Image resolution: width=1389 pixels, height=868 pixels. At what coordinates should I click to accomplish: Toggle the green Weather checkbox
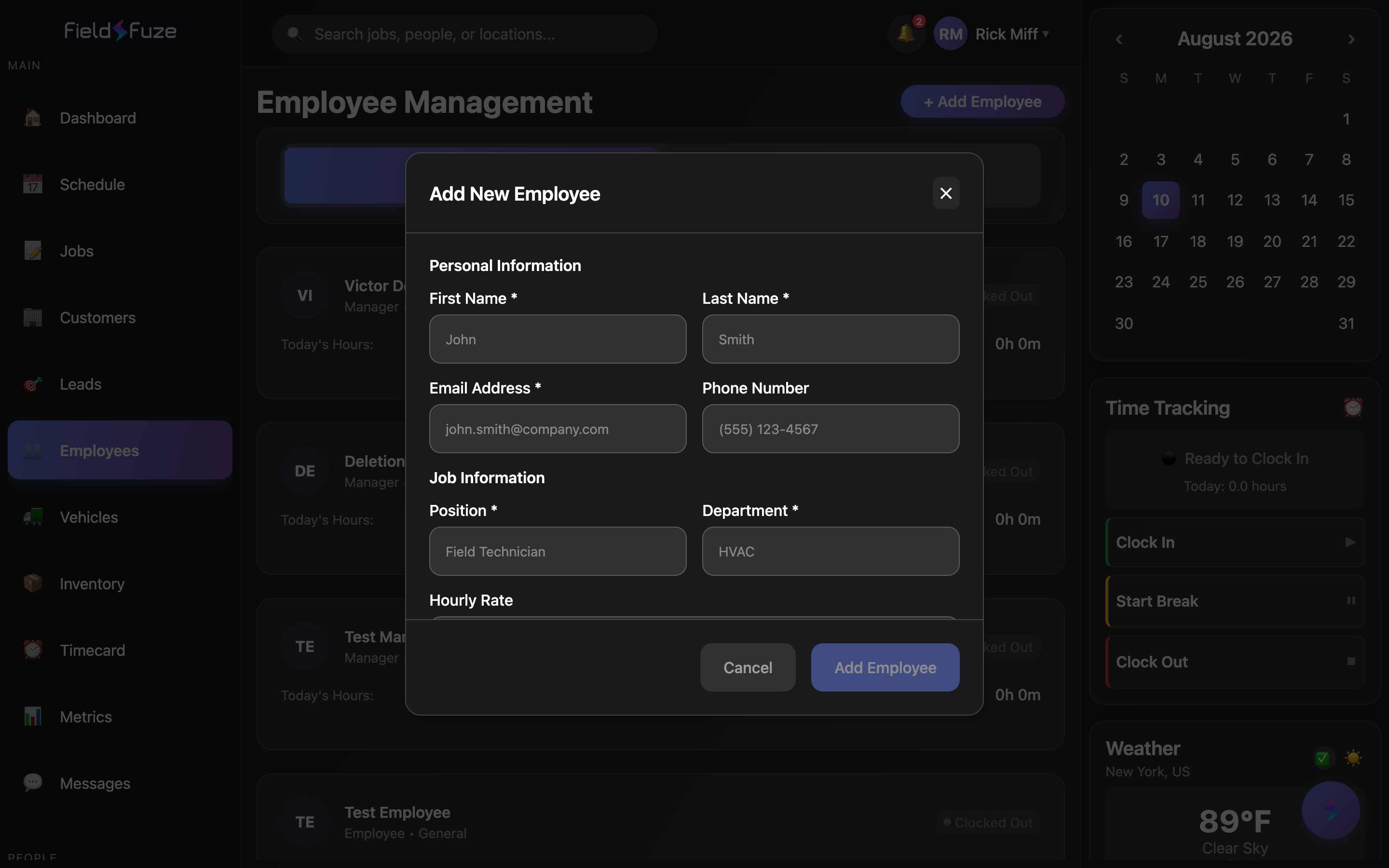(1322, 759)
